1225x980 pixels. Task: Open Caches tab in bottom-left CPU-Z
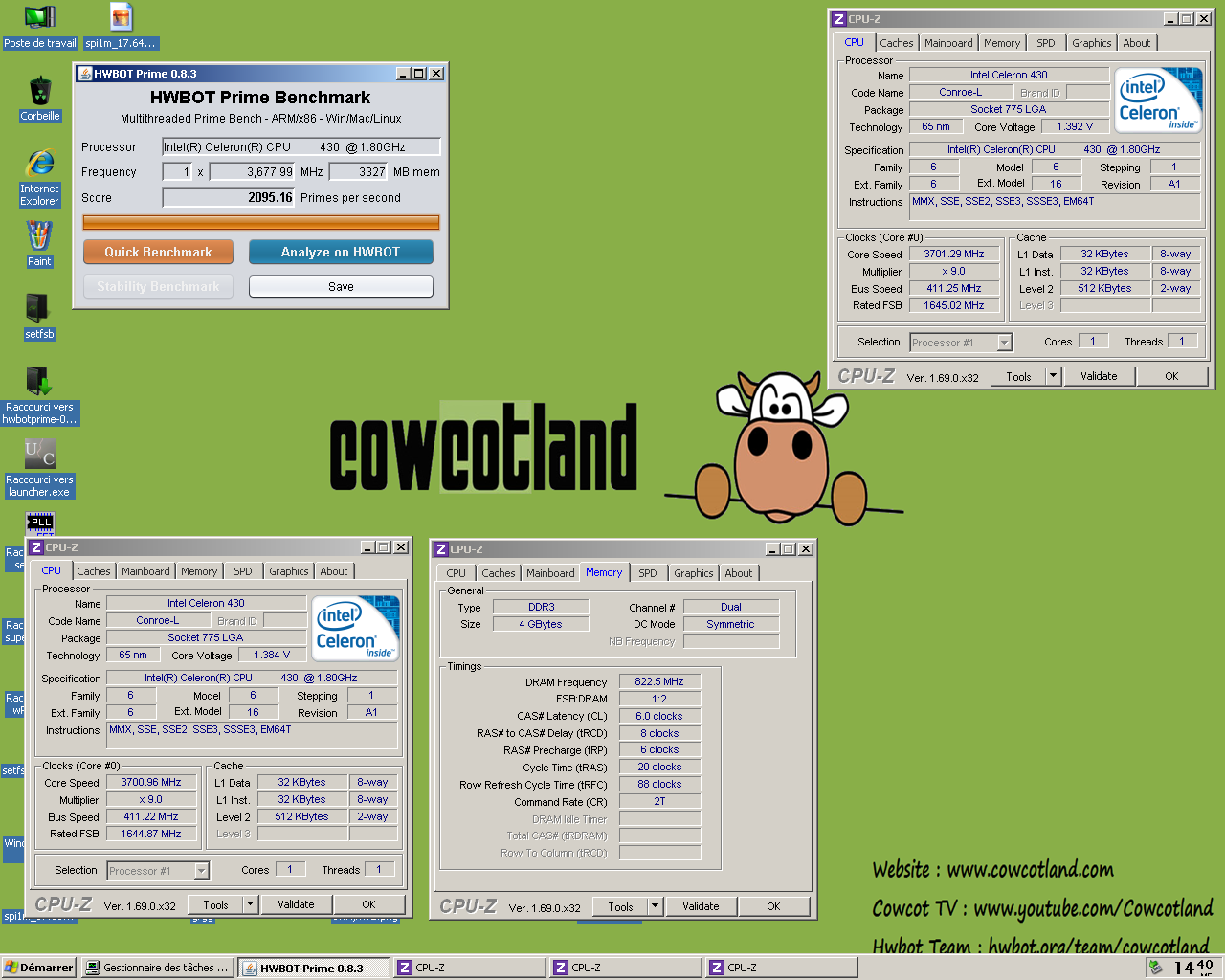tap(94, 571)
